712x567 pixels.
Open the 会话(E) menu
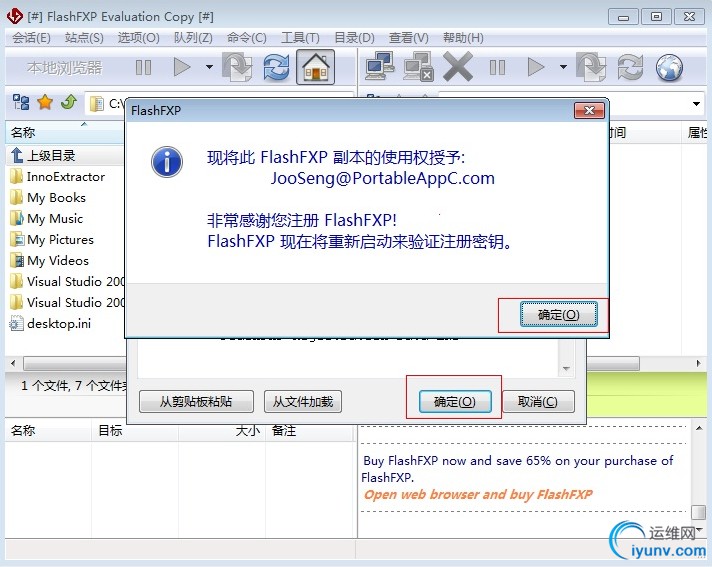click(31, 38)
